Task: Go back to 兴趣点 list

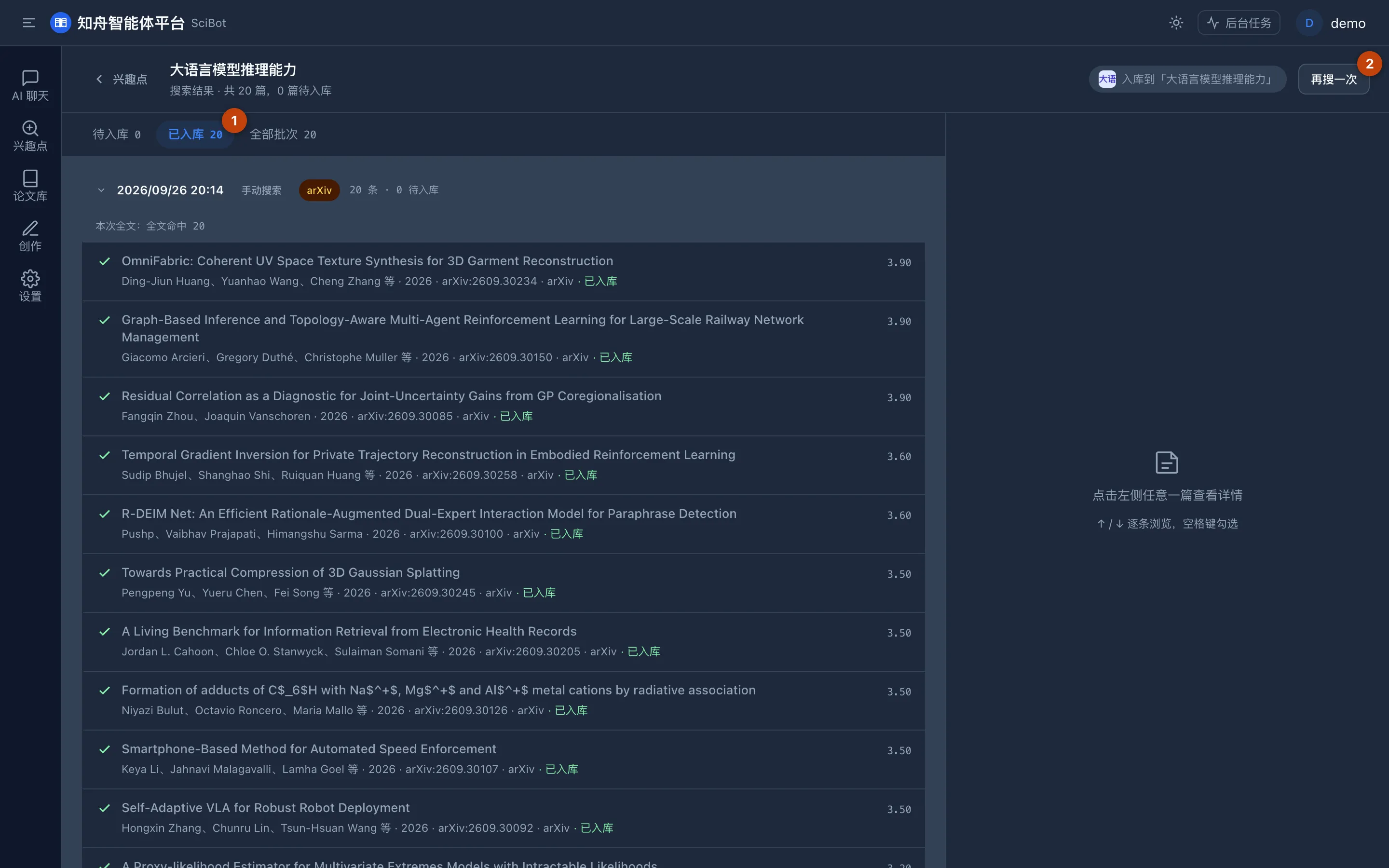Action: (121, 79)
